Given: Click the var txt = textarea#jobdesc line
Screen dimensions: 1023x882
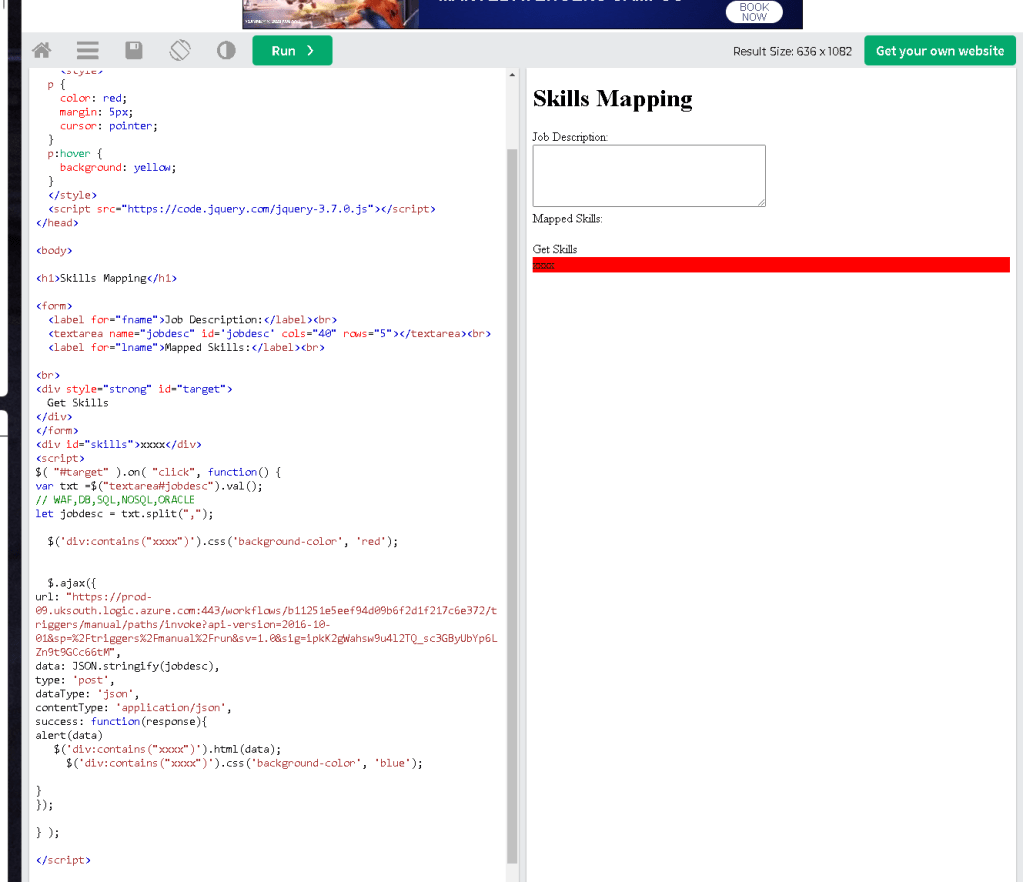Looking at the screenshot, I should [149, 485].
